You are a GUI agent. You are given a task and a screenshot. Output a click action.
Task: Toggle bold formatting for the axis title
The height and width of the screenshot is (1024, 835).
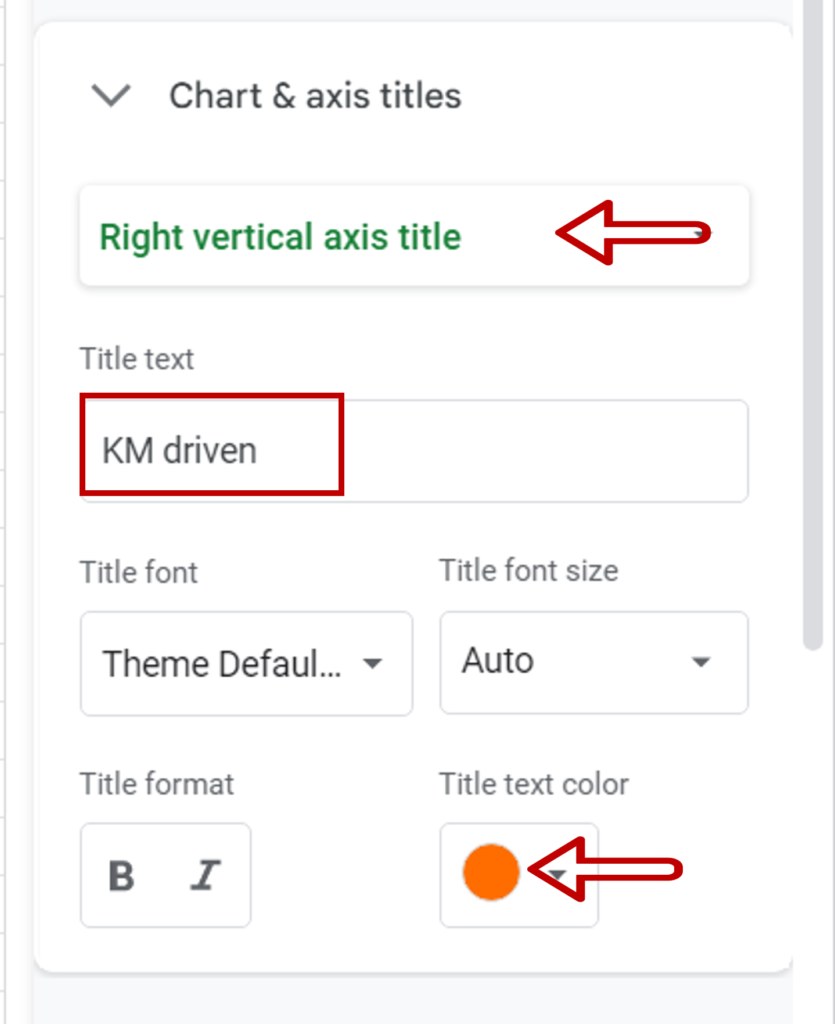tap(120, 876)
